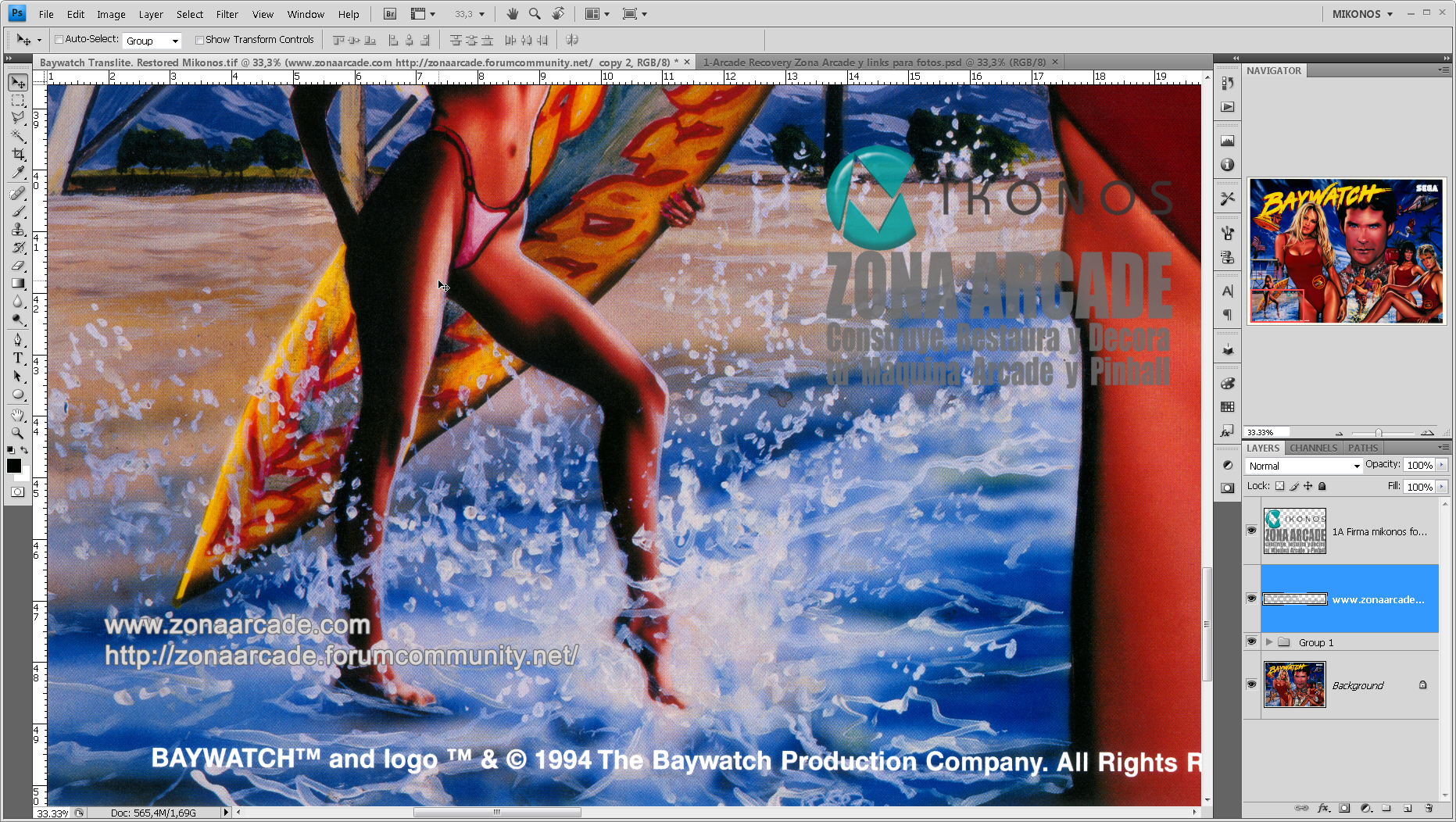Expand the Group 1 layer group
This screenshot has width=1456, height=822.
(1268, 642)
